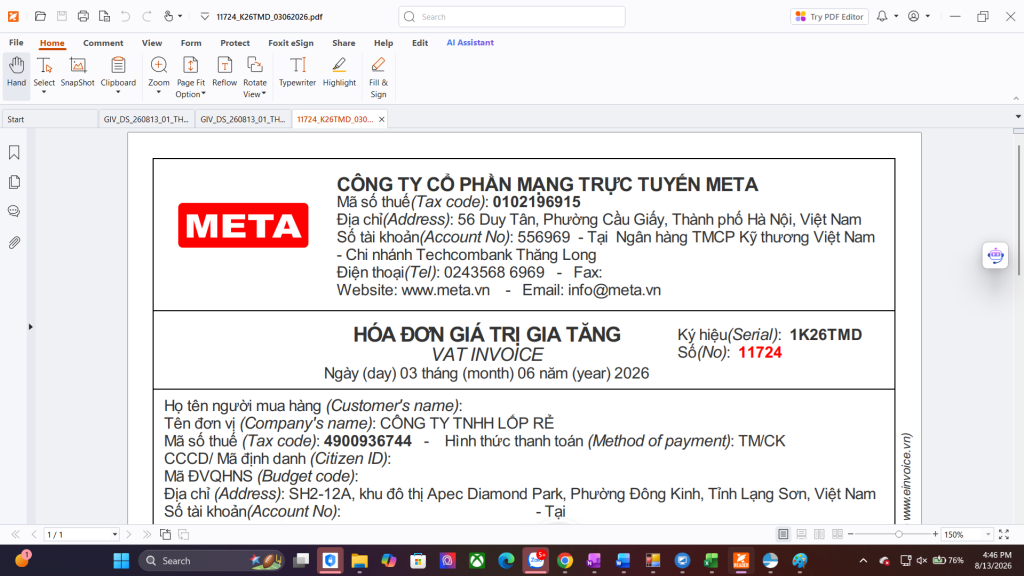Viewport: 1024px width, 576px height.
Task: Switch to facing pages view mode
Action: [819, 534]
